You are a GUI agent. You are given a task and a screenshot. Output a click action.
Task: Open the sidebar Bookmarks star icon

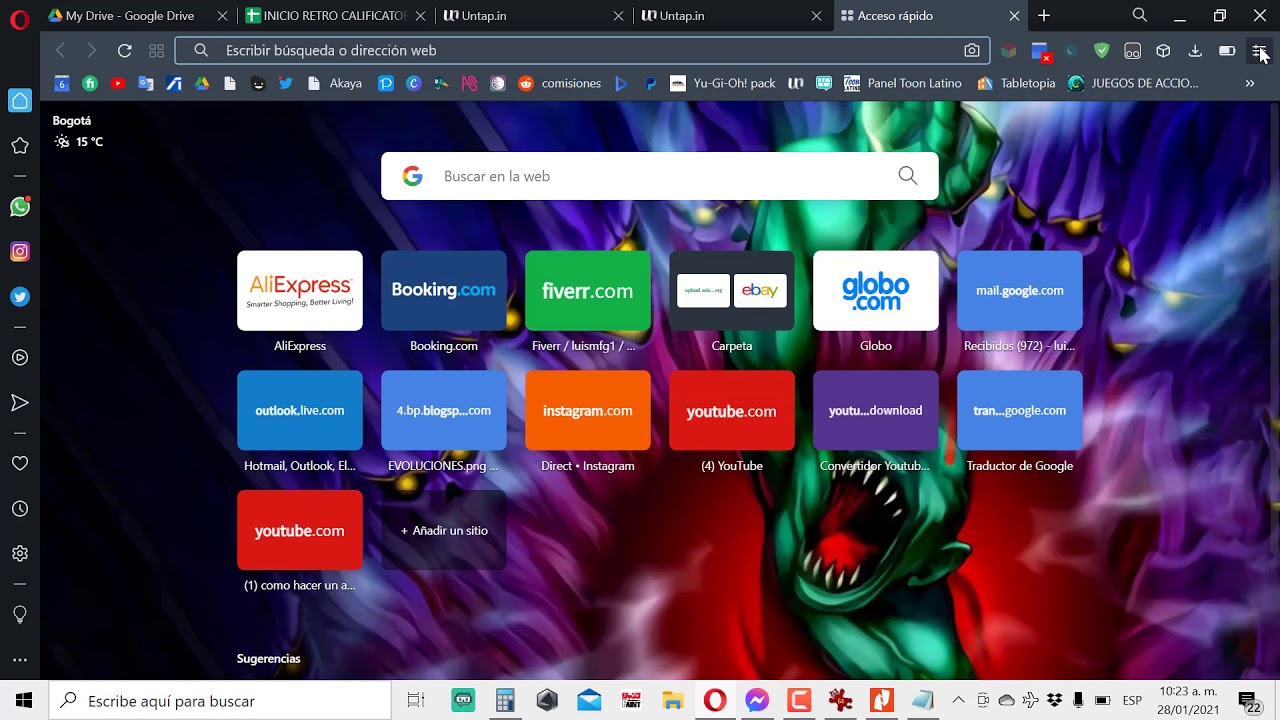coord(20,146)
